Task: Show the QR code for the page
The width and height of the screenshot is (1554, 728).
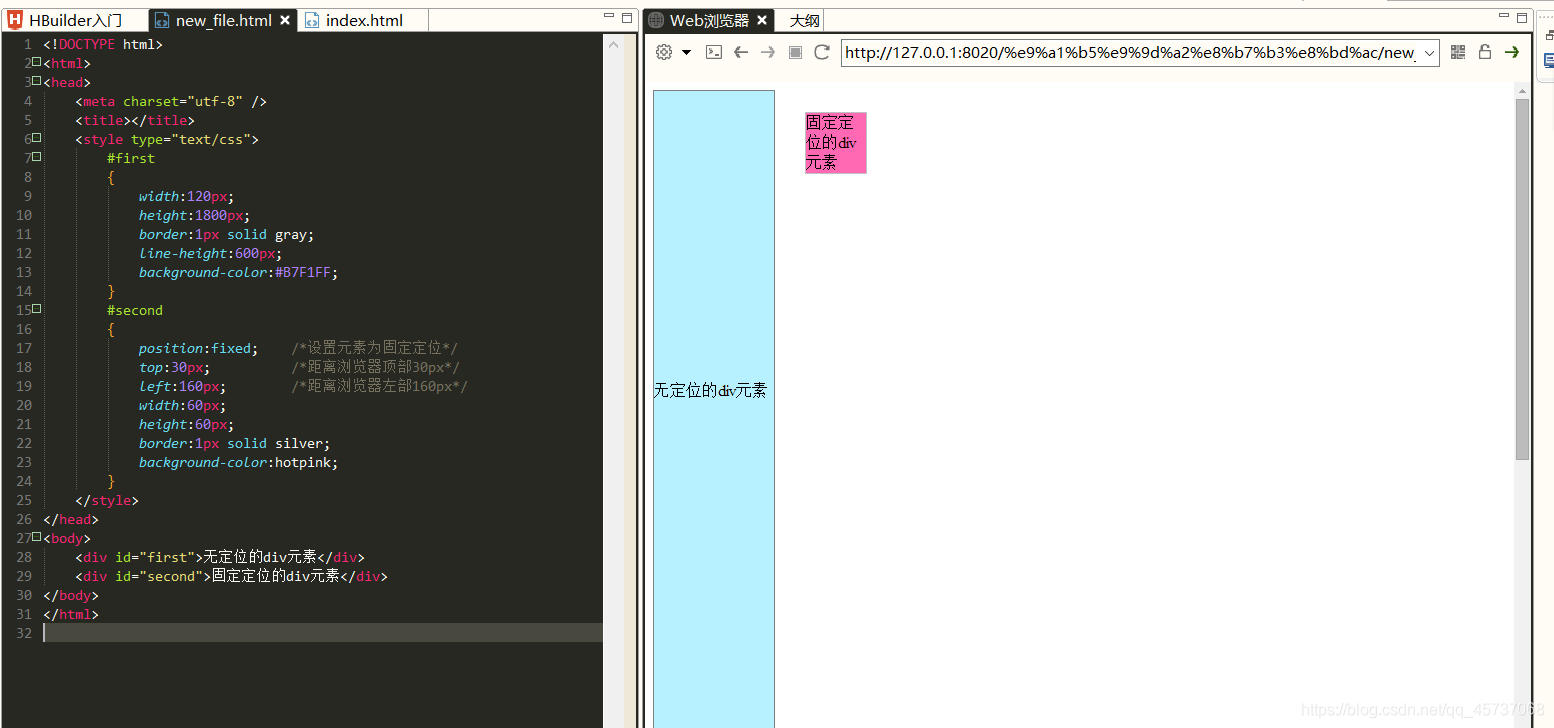Action: [1458, 52]
